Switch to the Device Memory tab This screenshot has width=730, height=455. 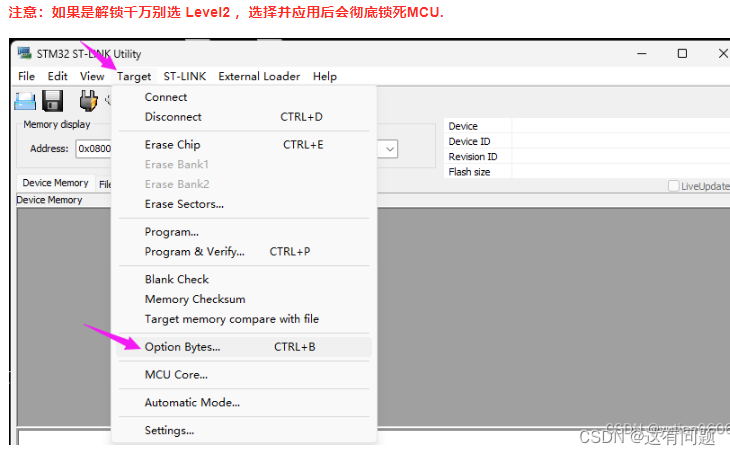click(x=55, y=183)
